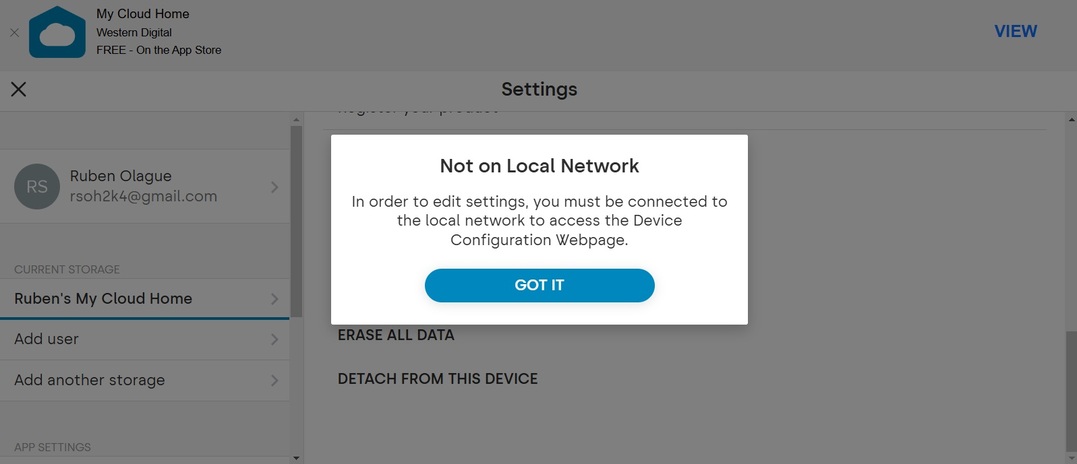
Task: Expand Ruben's My Cloud Home chevron
Action: click(274, 299)
